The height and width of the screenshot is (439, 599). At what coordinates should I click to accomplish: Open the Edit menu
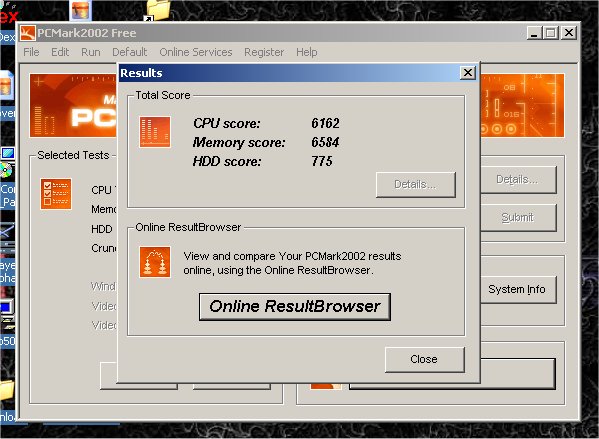pyautogui.click(x=60, y=52)
